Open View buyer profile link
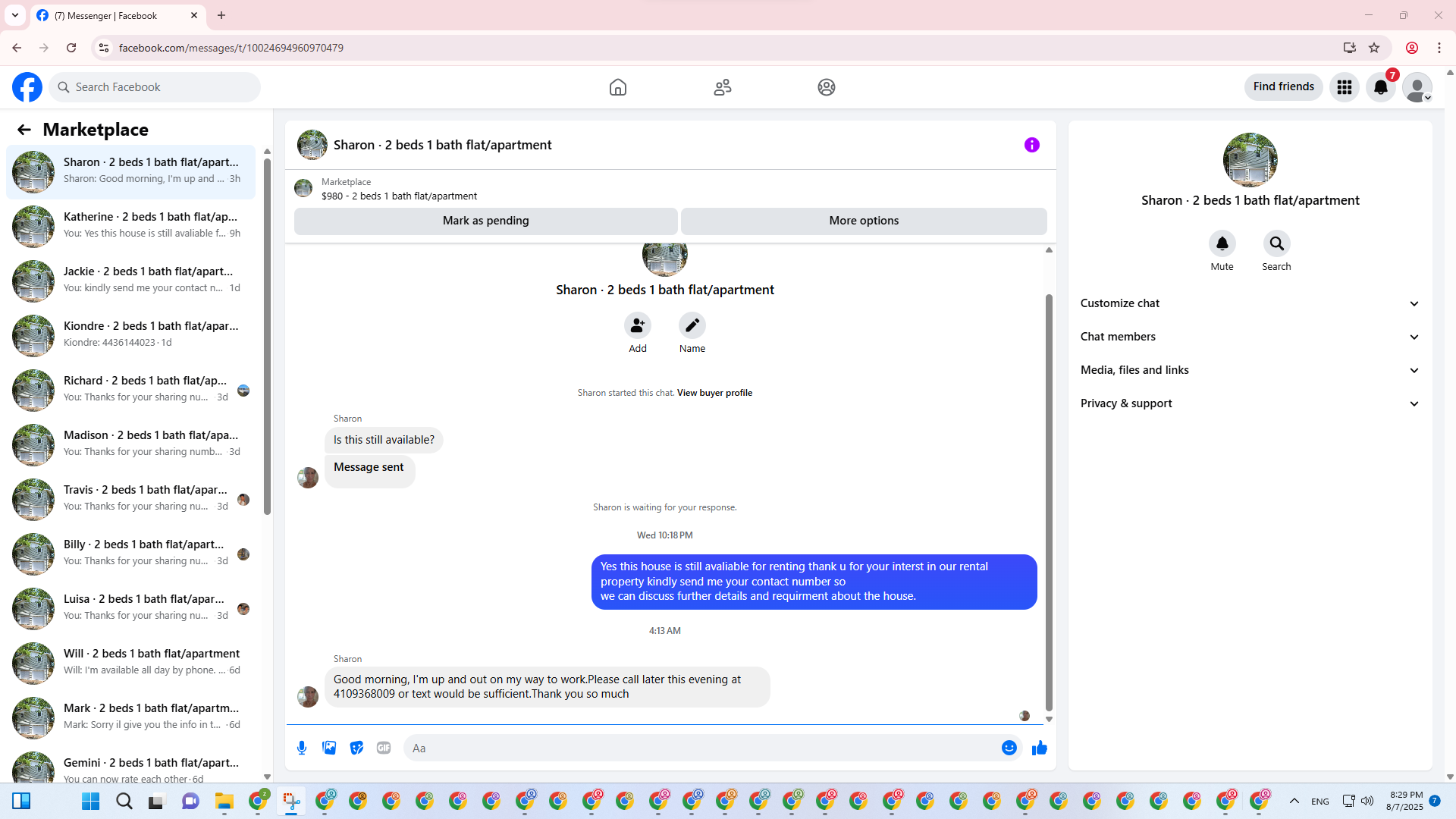Image resolution: width=1456 pixels, height=819 pixels. click(714, 393)
